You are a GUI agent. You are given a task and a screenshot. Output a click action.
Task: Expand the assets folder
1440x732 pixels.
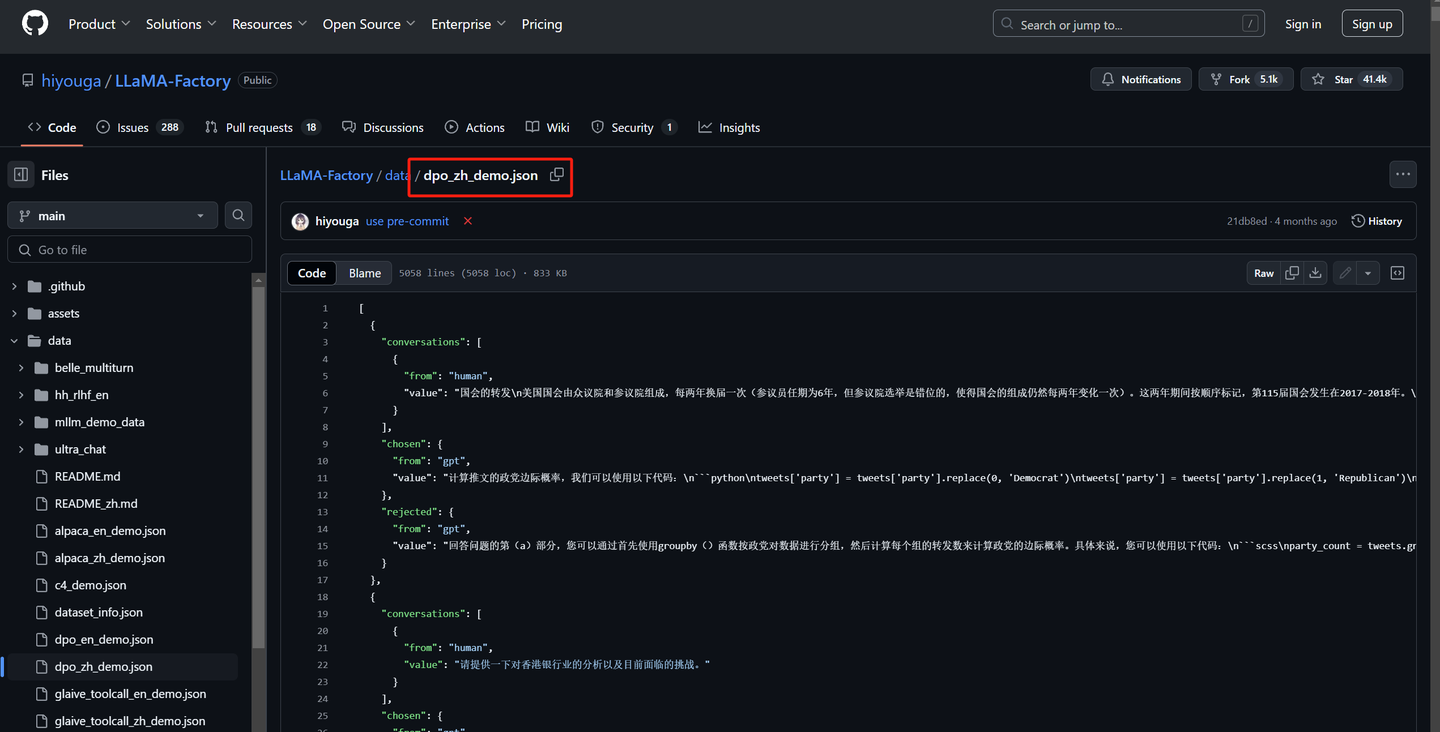pyautogui.click(x=14, y=313)
